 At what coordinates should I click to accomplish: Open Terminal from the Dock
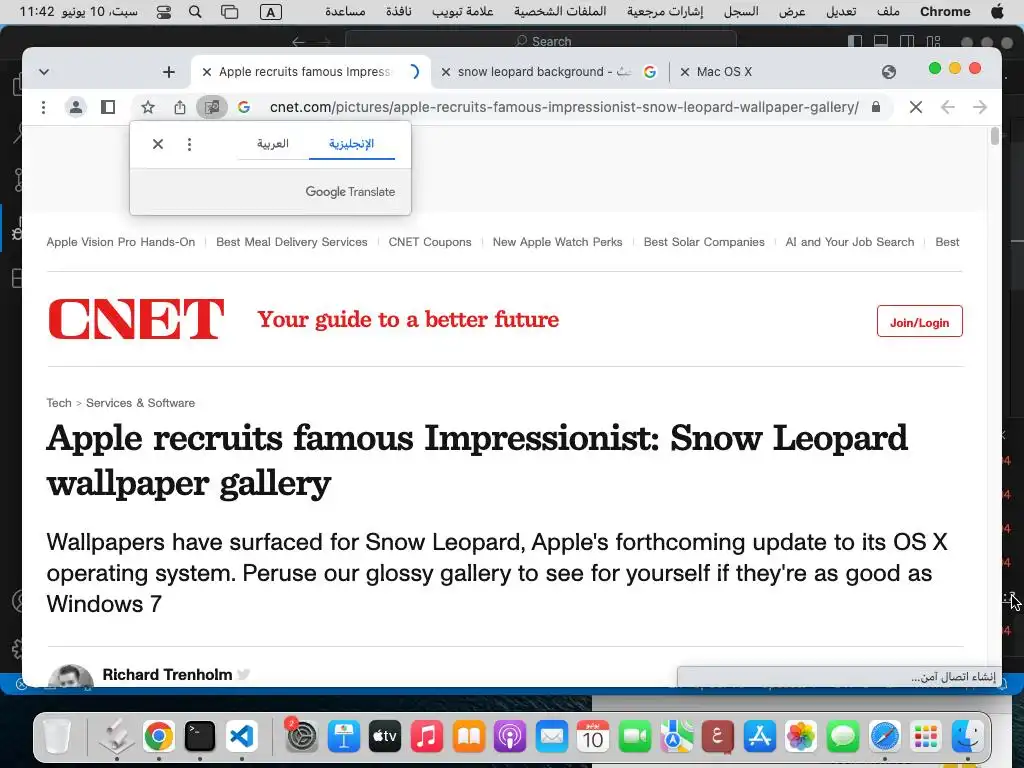200,737
